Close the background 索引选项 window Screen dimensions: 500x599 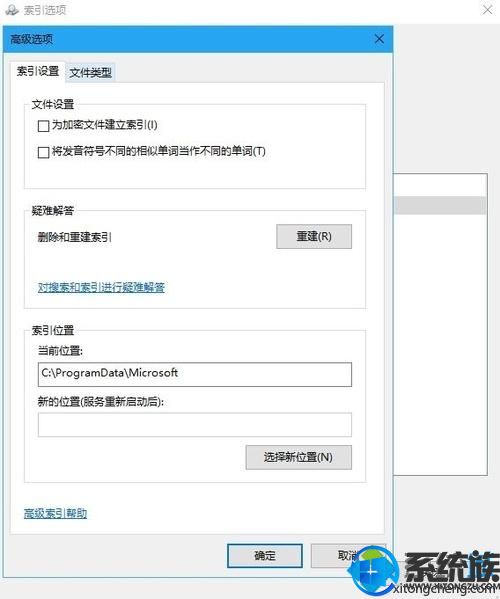point(487,10)
